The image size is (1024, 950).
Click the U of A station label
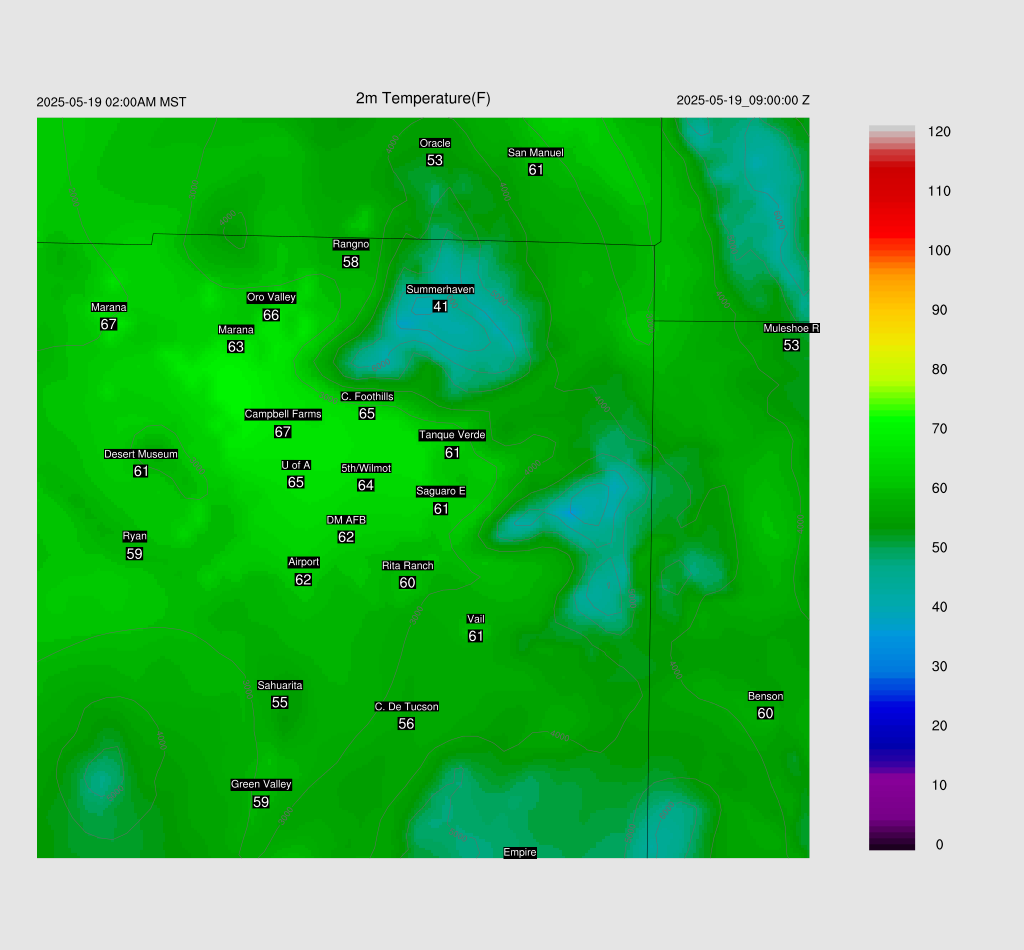click(x=296, y=465)
